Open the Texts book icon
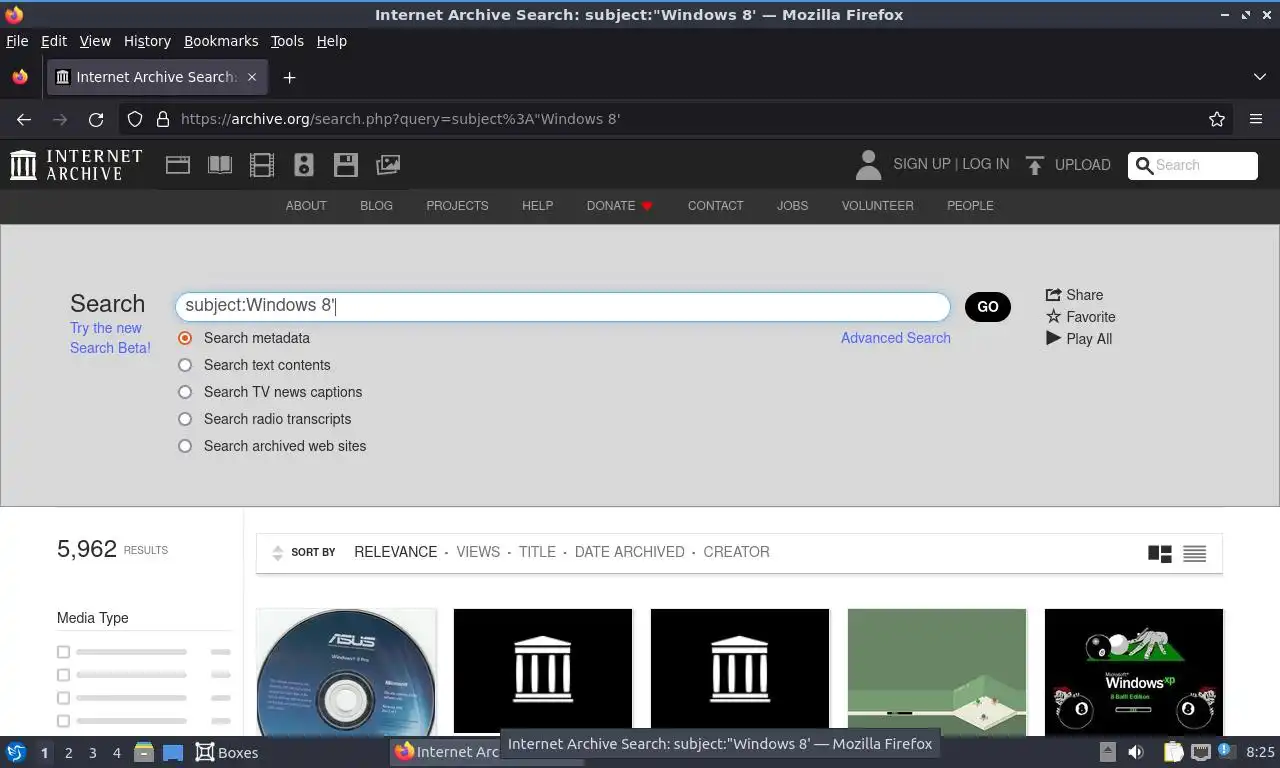This screenshot has width=1280, height=768. click(220, 165)
